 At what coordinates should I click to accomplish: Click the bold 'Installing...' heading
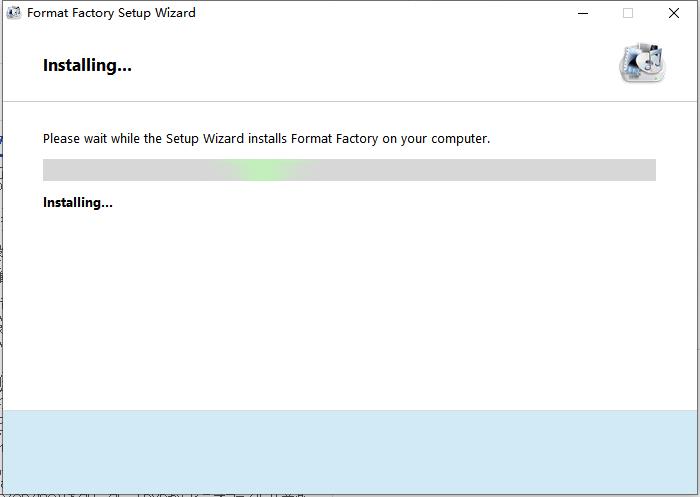[87, 66]
